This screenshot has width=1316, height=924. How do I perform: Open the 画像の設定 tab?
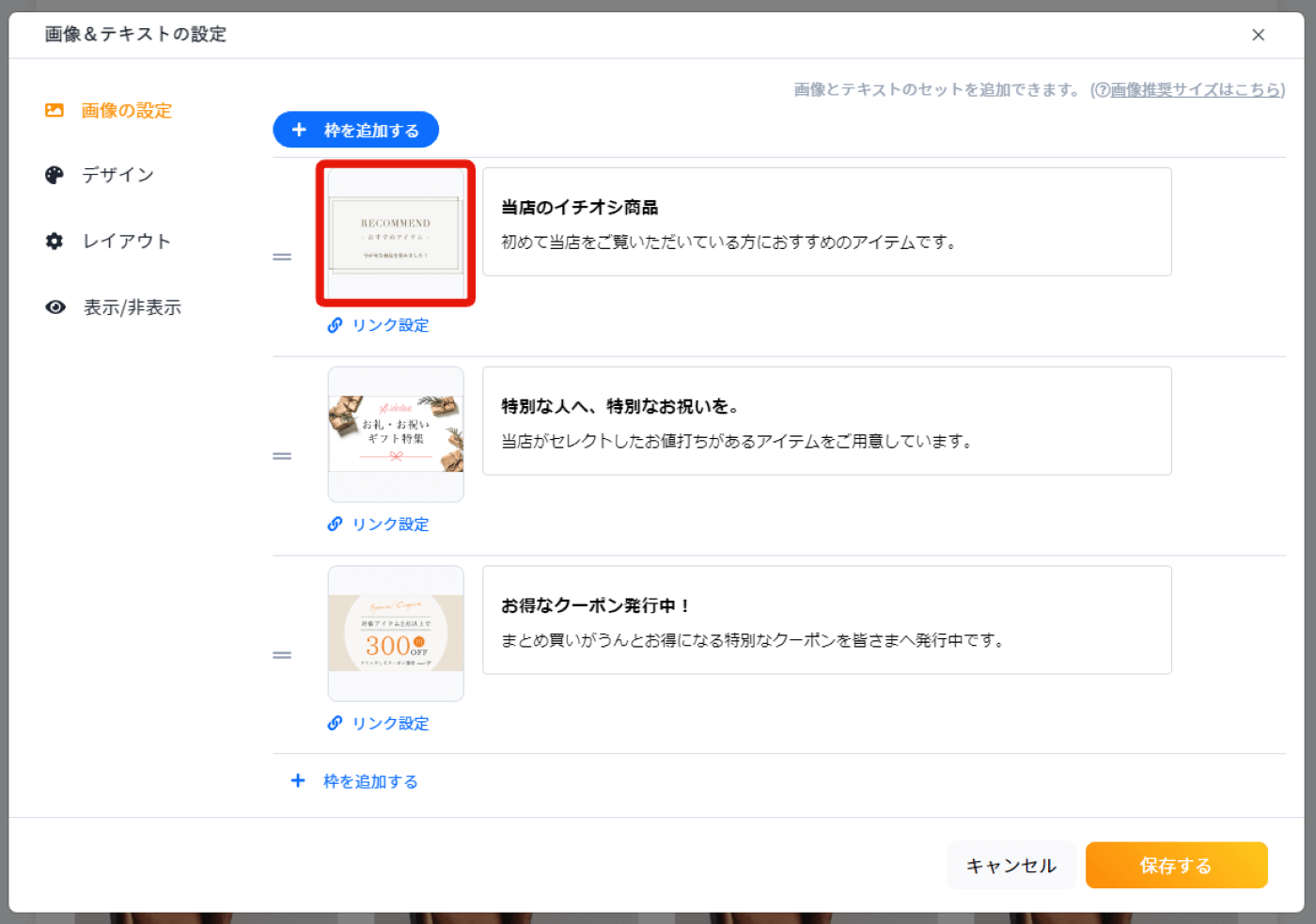click(x=108, y=111)
